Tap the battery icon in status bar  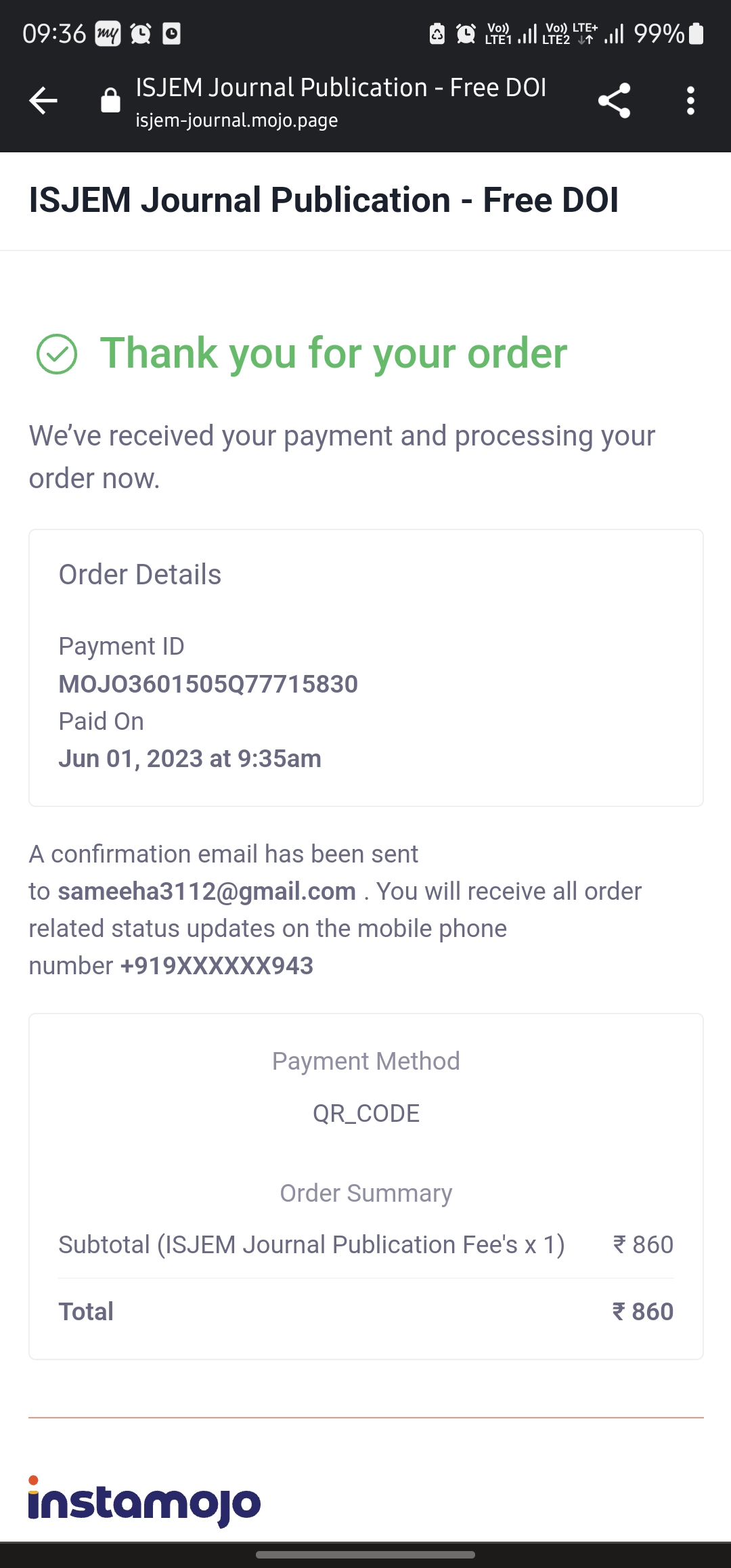[696, 33]
